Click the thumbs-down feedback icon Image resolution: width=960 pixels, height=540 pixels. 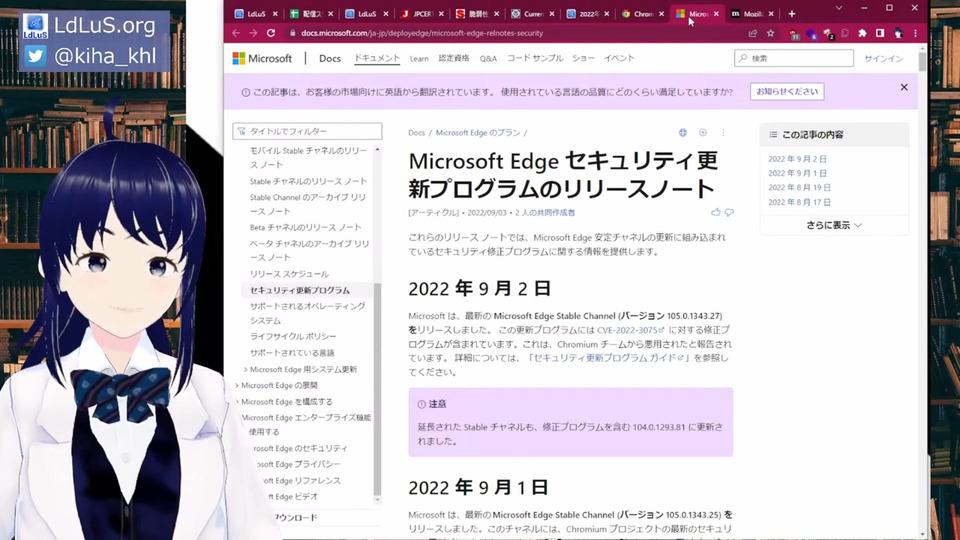pyautogui.click(x=729, y=212)
